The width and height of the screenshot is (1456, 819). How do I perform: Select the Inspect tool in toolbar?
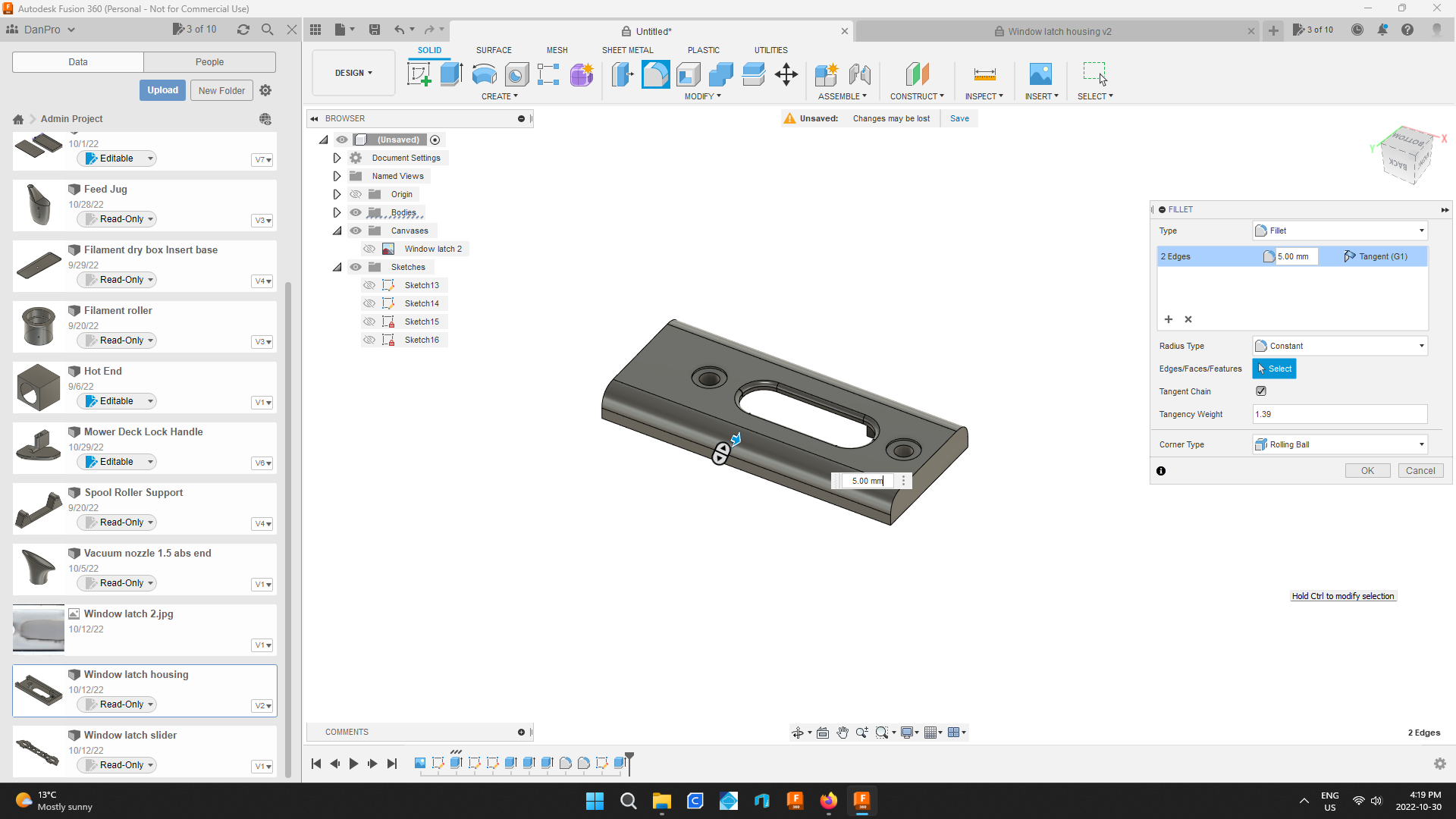pyautogui.click(x=984, y=74)
